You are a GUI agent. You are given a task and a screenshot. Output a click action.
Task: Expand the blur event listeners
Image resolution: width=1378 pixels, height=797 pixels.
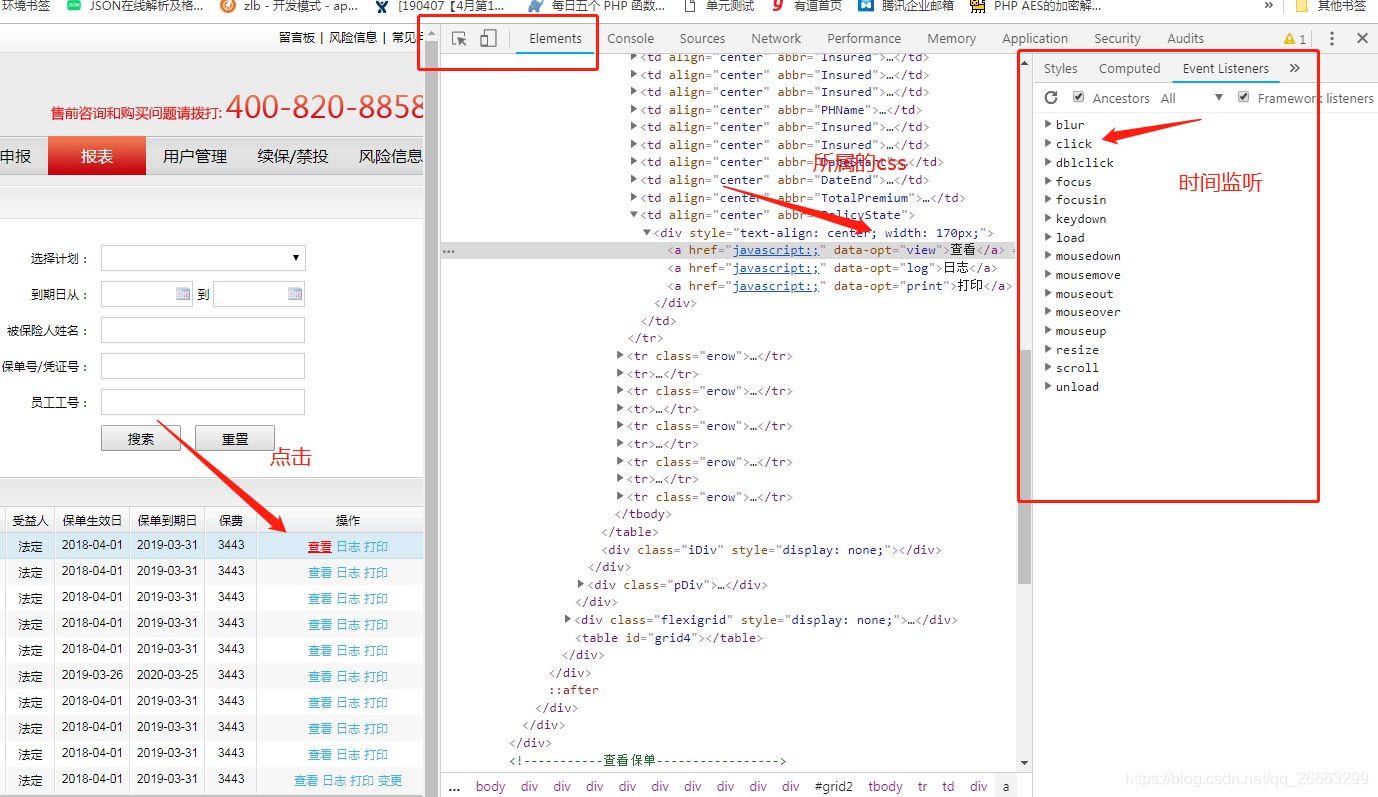click(x=1048, y=124)
